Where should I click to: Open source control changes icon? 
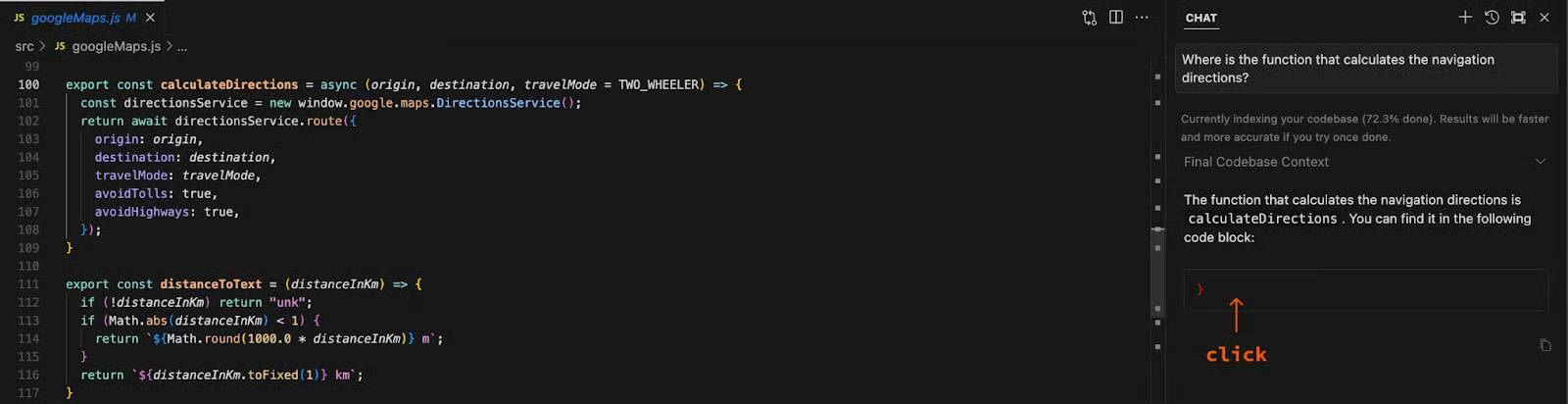click(x=1089, y=18)
